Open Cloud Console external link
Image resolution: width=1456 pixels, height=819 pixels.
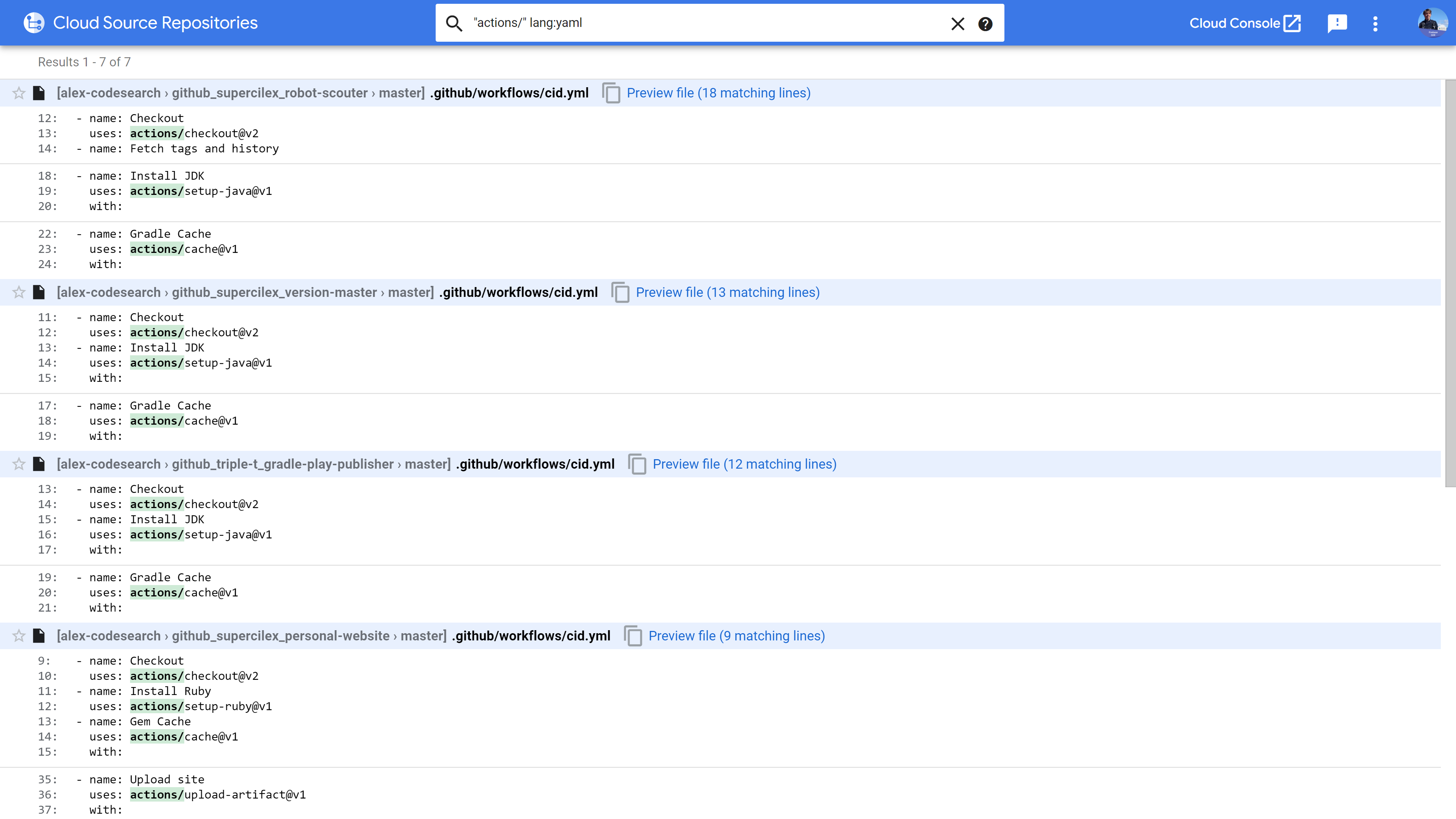click(1244, 23)
